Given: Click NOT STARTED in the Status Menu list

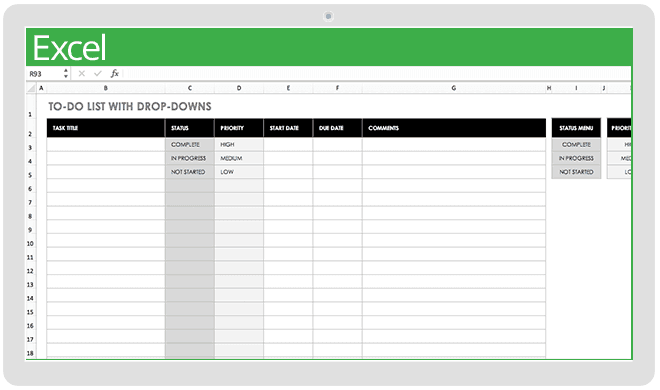Looking at the screenshot, I should tap(576, 172).
